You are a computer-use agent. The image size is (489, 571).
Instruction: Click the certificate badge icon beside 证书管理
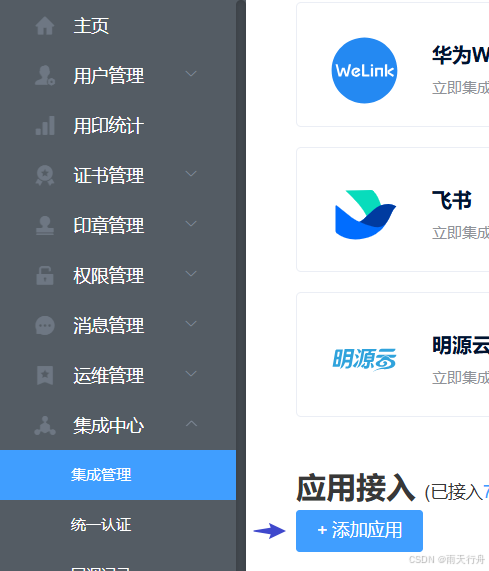(45, 175)
